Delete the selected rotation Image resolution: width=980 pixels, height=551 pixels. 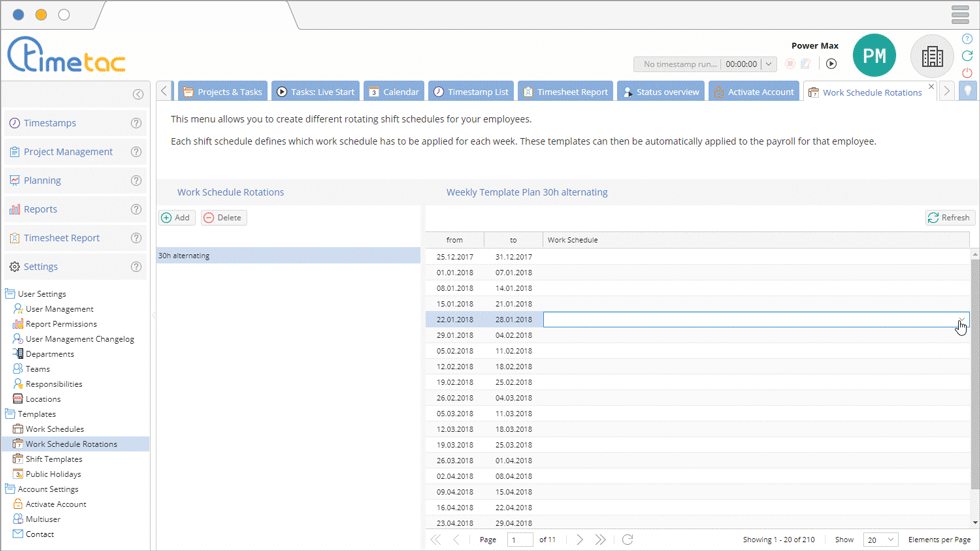point(224,217)
